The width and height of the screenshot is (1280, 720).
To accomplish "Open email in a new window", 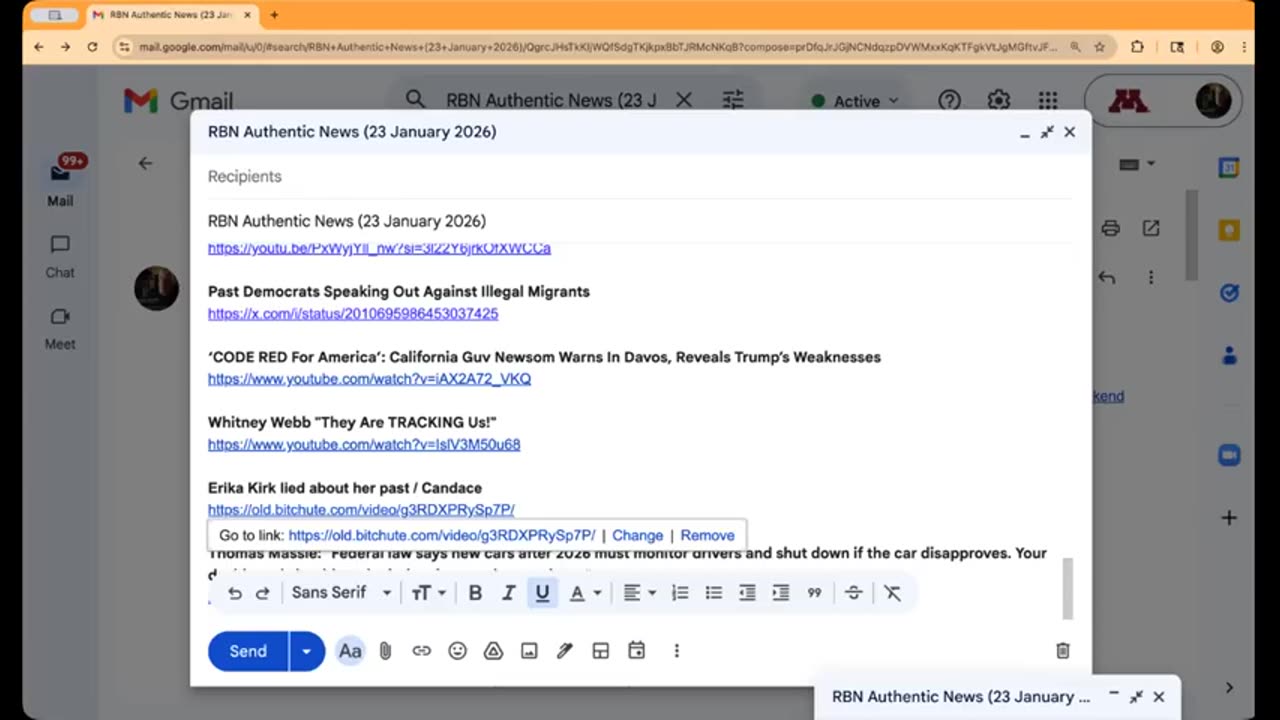I will click(1151, 228).
